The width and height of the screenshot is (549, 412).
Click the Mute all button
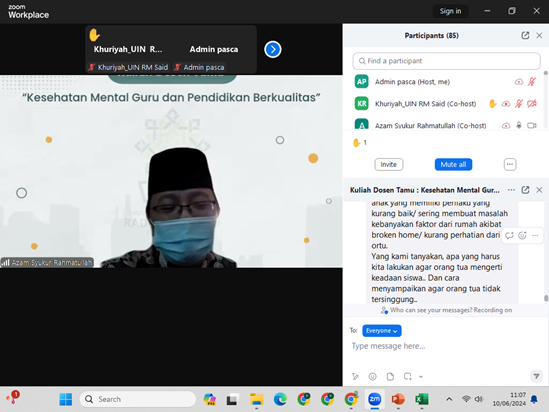click(453, 164)
